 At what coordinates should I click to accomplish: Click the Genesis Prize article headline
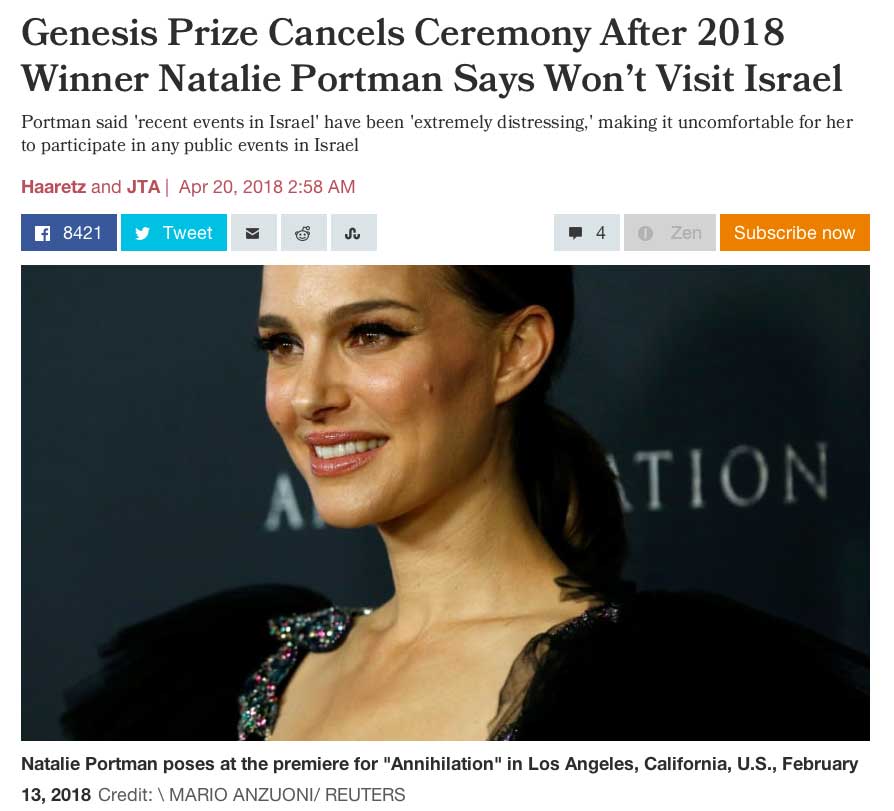[432, 55]
